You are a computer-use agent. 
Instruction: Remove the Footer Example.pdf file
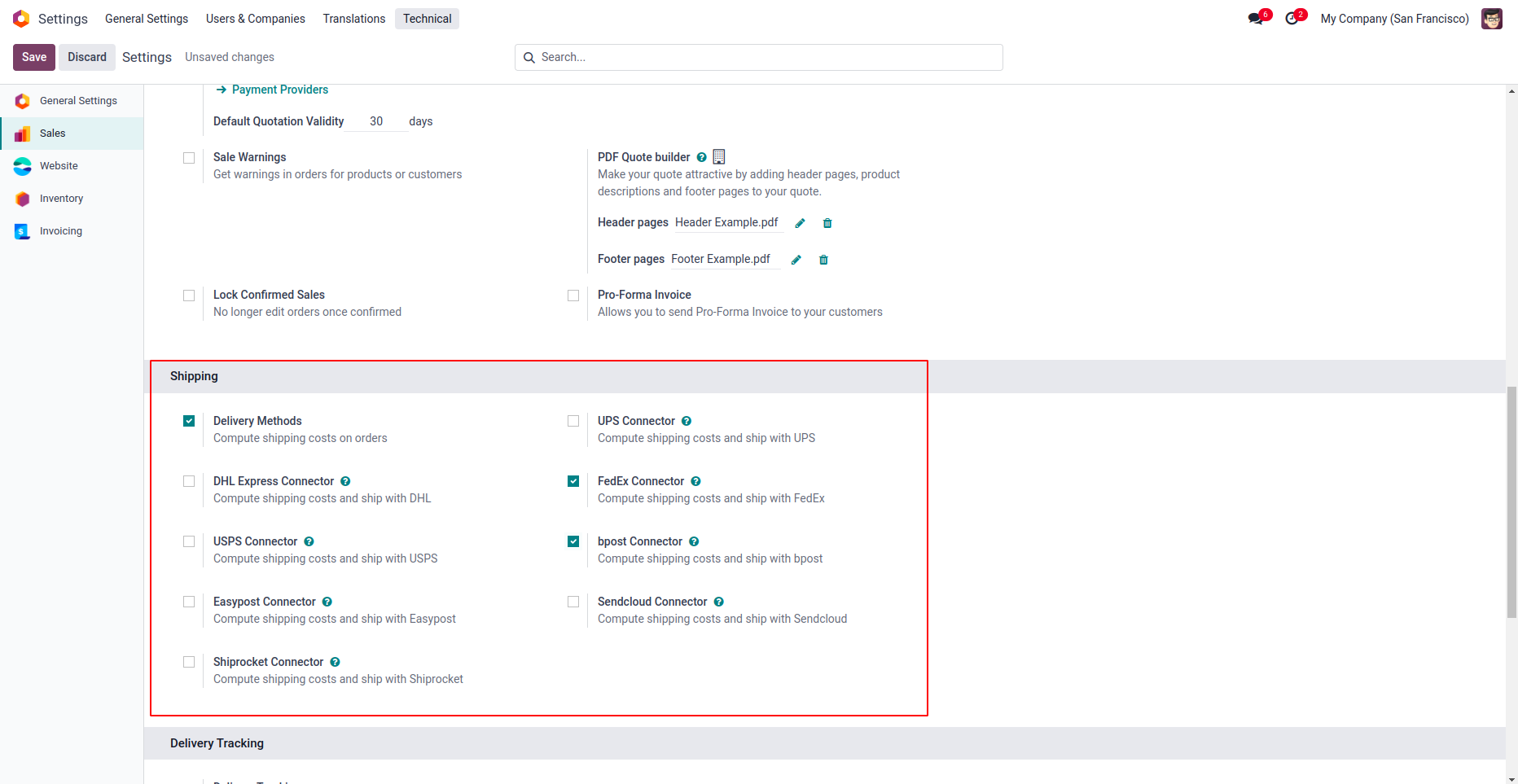pos(823,260)
